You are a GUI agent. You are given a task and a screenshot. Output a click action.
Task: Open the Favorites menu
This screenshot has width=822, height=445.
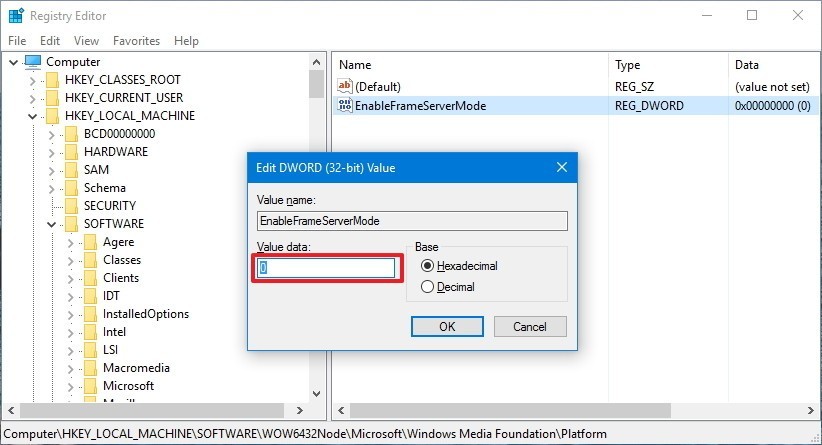(x=136, y=41)
